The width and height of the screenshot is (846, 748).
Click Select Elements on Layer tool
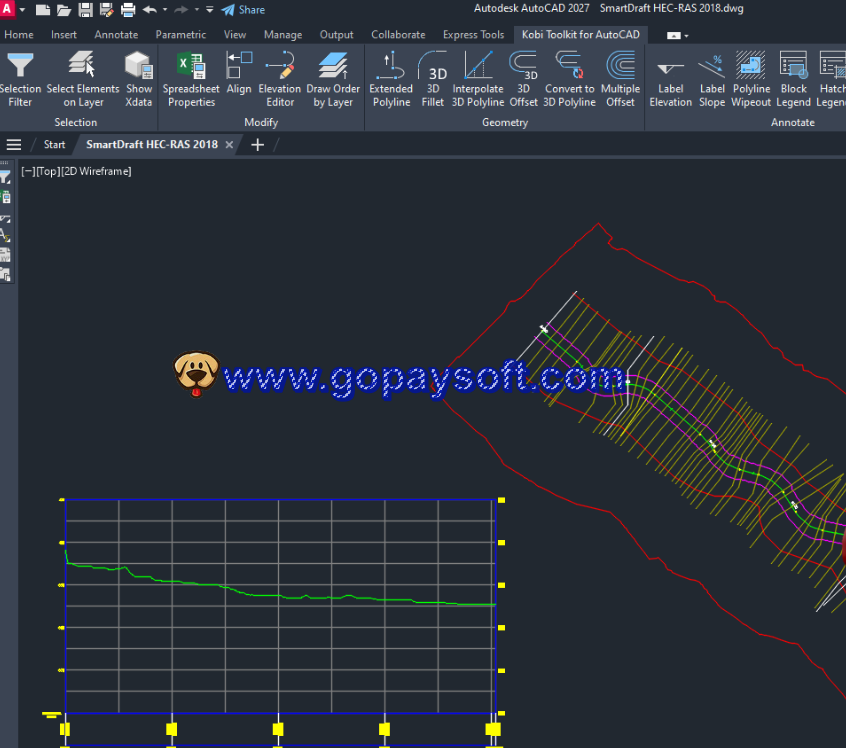pos(83,79)
